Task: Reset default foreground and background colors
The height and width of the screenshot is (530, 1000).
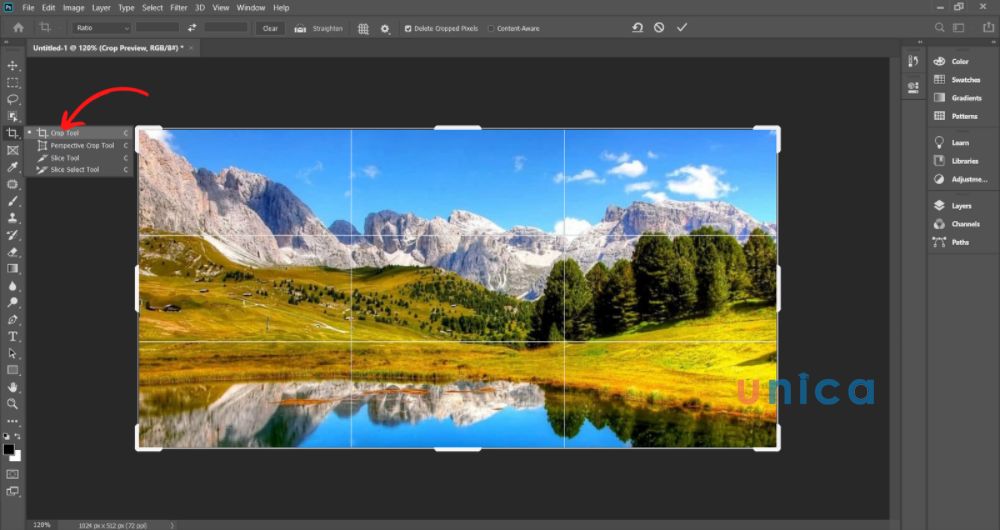Action: coord(6,436)
